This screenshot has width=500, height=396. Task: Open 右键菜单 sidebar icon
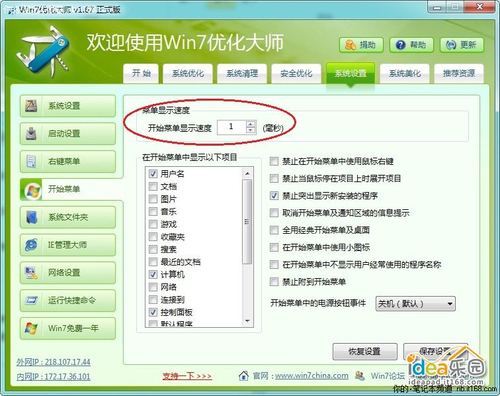click(31, 161)
